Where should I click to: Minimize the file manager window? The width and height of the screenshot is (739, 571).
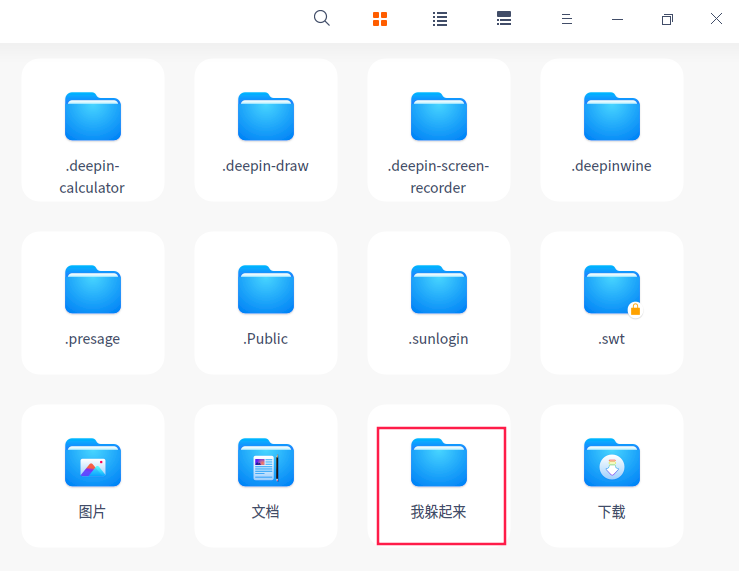pyautogui.click(x=617, y=19)
